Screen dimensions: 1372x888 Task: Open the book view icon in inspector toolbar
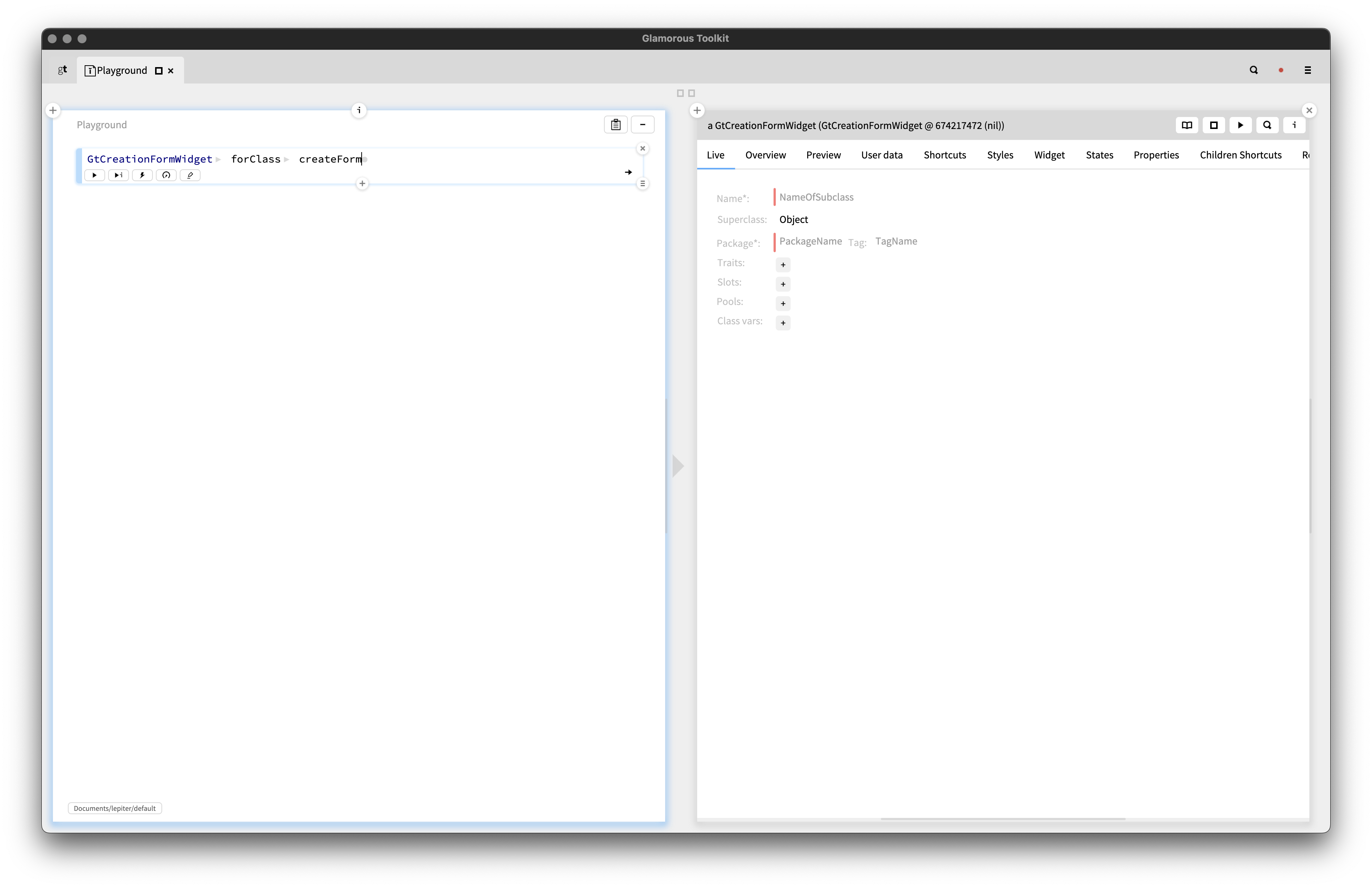click(1187, 125)
